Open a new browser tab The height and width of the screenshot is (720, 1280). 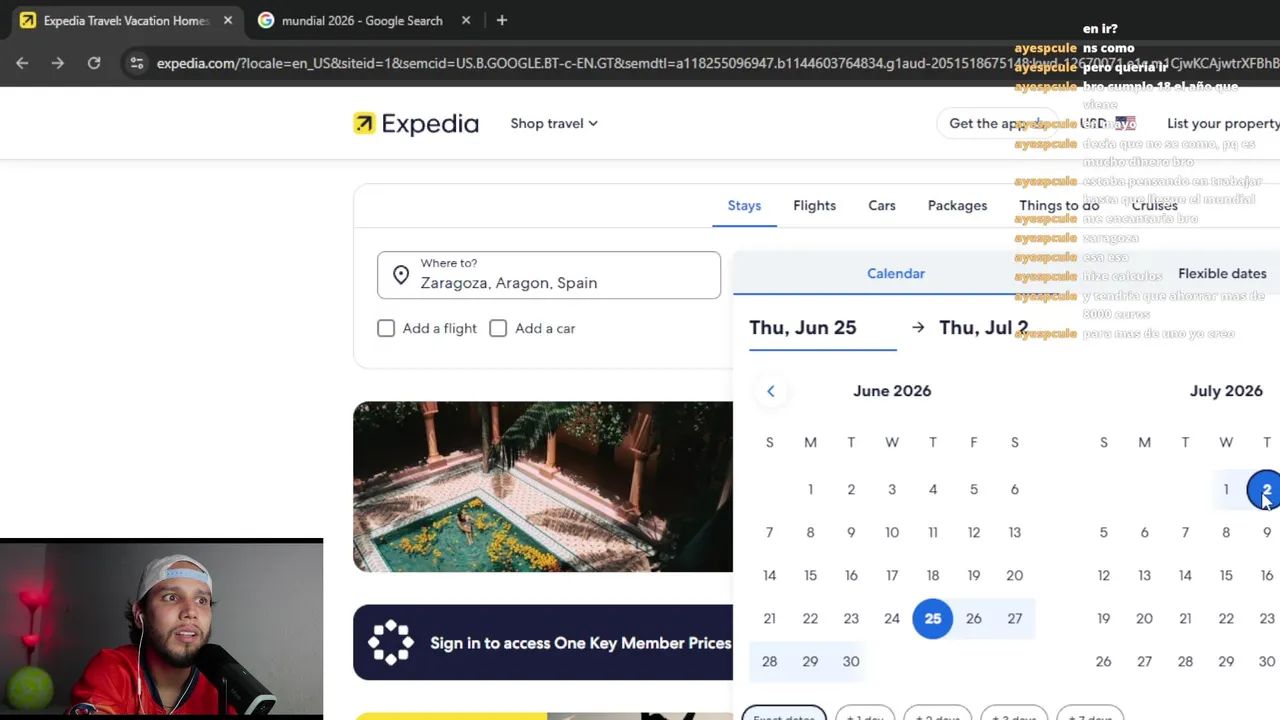[502, 20]
